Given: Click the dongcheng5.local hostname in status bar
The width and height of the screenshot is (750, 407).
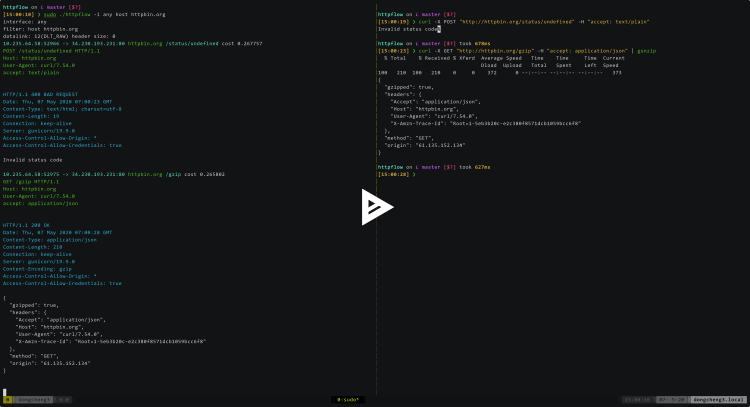Looking at the screenshot, I should (x=718, y=398).
